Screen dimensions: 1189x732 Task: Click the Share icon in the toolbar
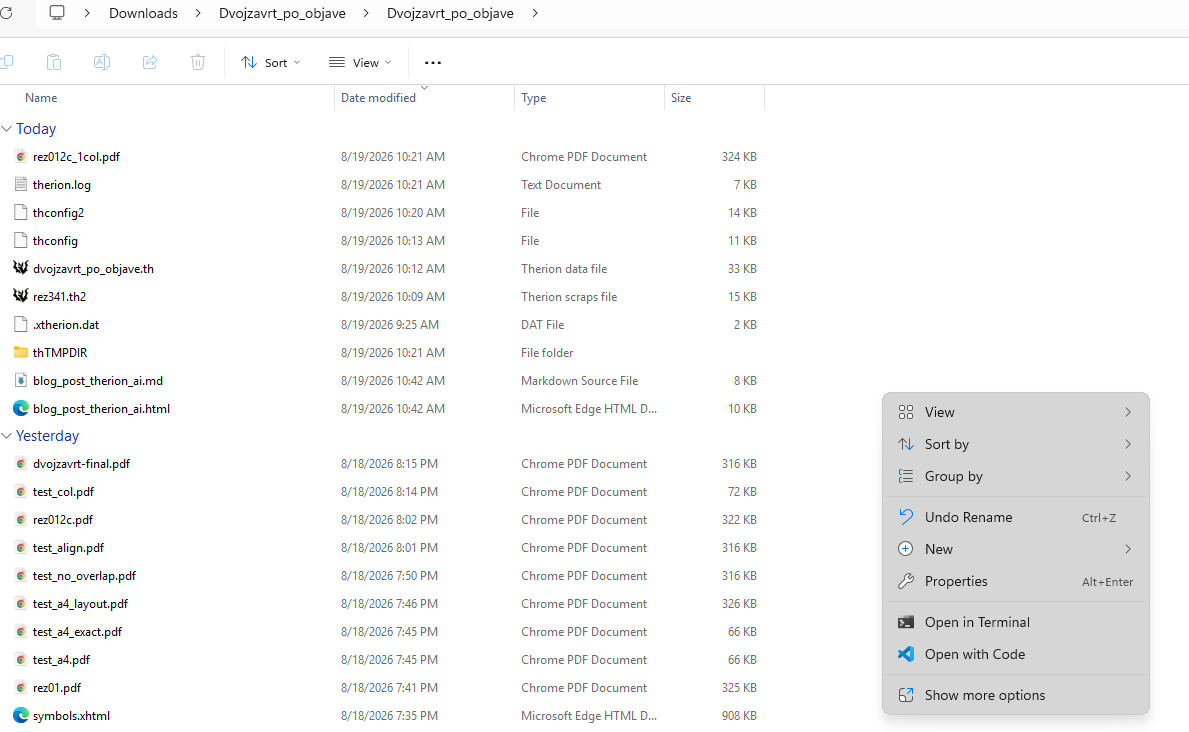click(x=150, y=62)
